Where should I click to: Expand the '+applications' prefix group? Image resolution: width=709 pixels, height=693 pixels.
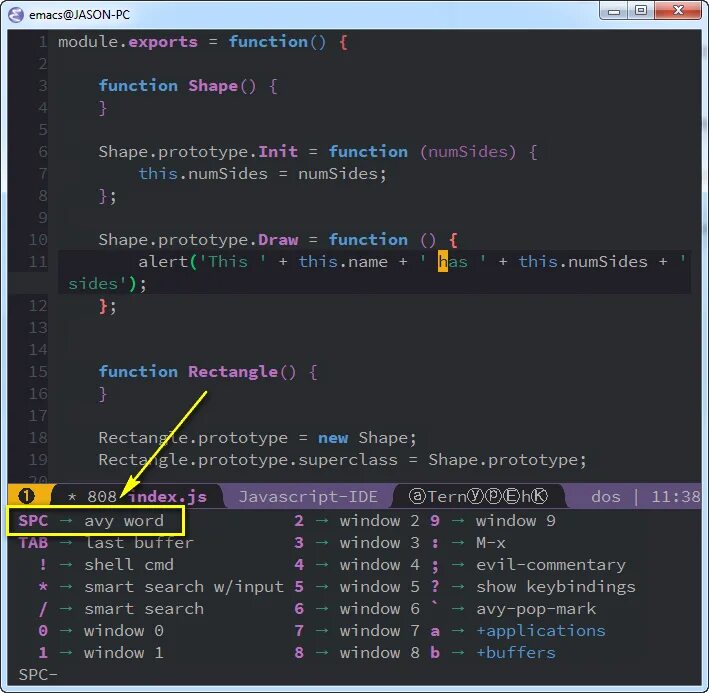pos(518,631)
